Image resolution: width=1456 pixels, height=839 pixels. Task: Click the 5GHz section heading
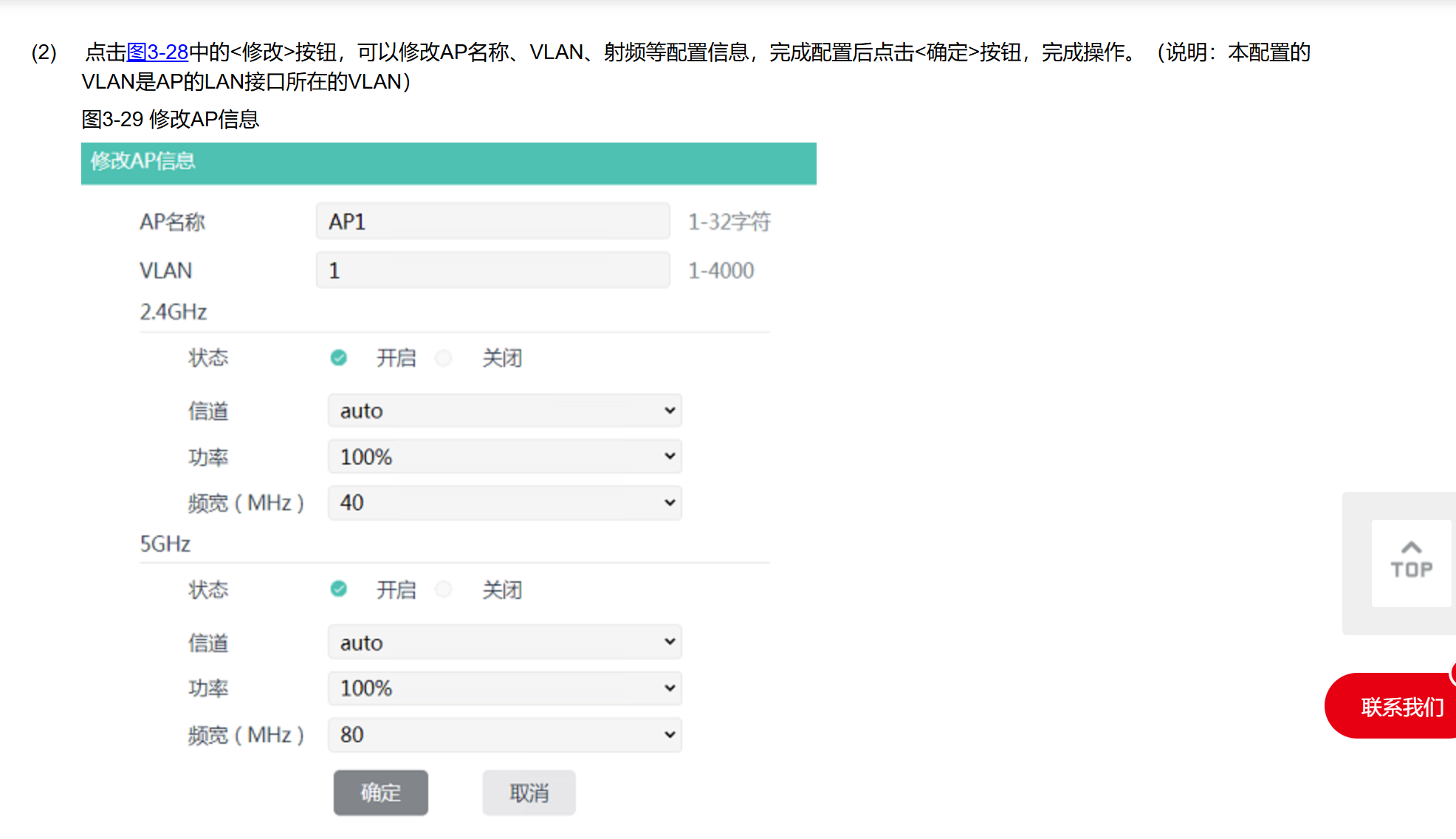165,544
